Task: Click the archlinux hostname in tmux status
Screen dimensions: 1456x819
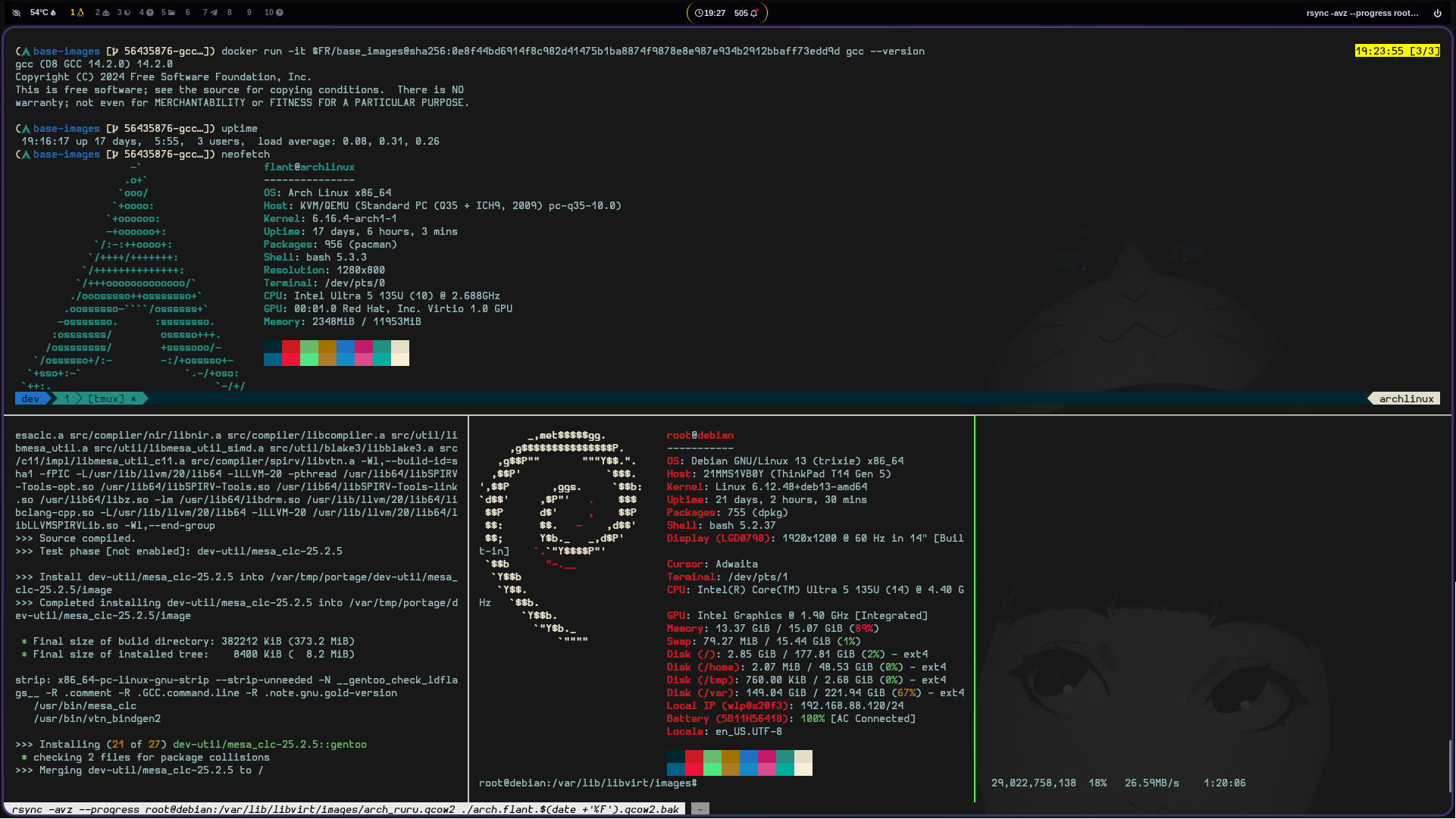Action: [x=1406, y=399]
